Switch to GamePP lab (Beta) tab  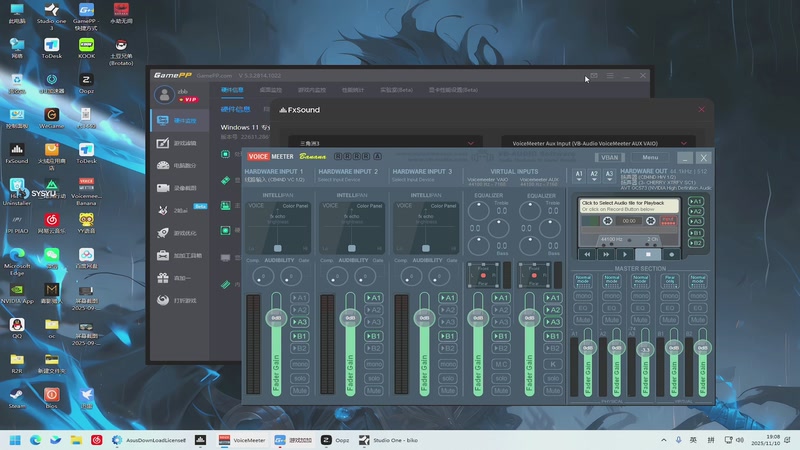(396, 90)
